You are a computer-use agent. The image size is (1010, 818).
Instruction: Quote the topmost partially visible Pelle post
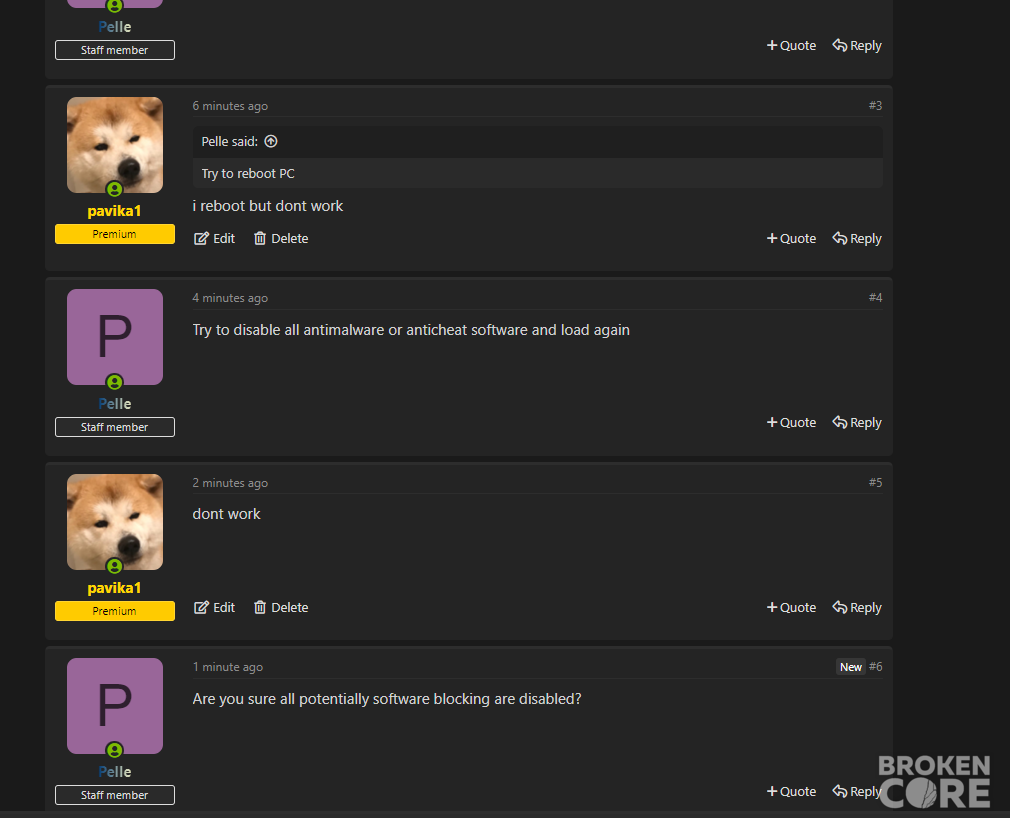(x=791, y=46)
